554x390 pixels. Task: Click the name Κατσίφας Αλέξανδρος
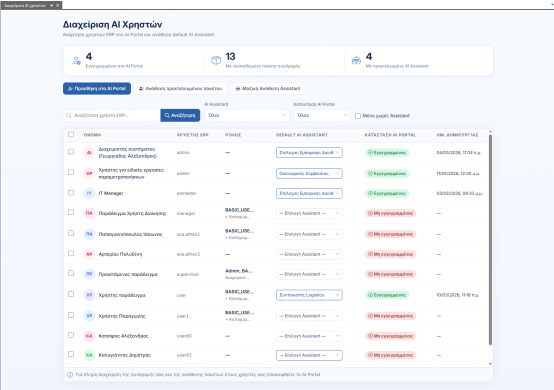tap(123, 336)
